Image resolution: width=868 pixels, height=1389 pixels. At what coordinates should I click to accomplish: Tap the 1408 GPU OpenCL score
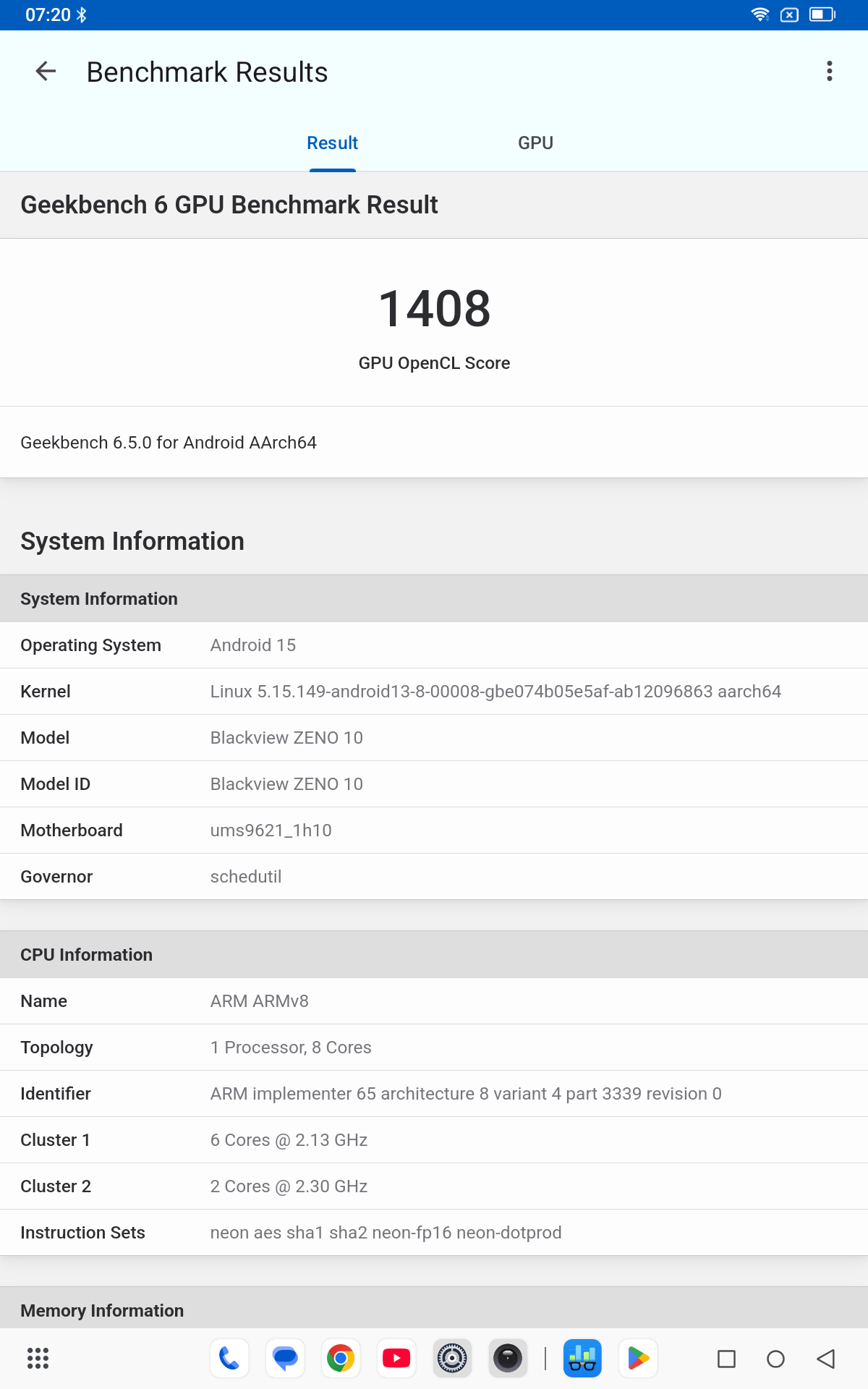(434, 309)
